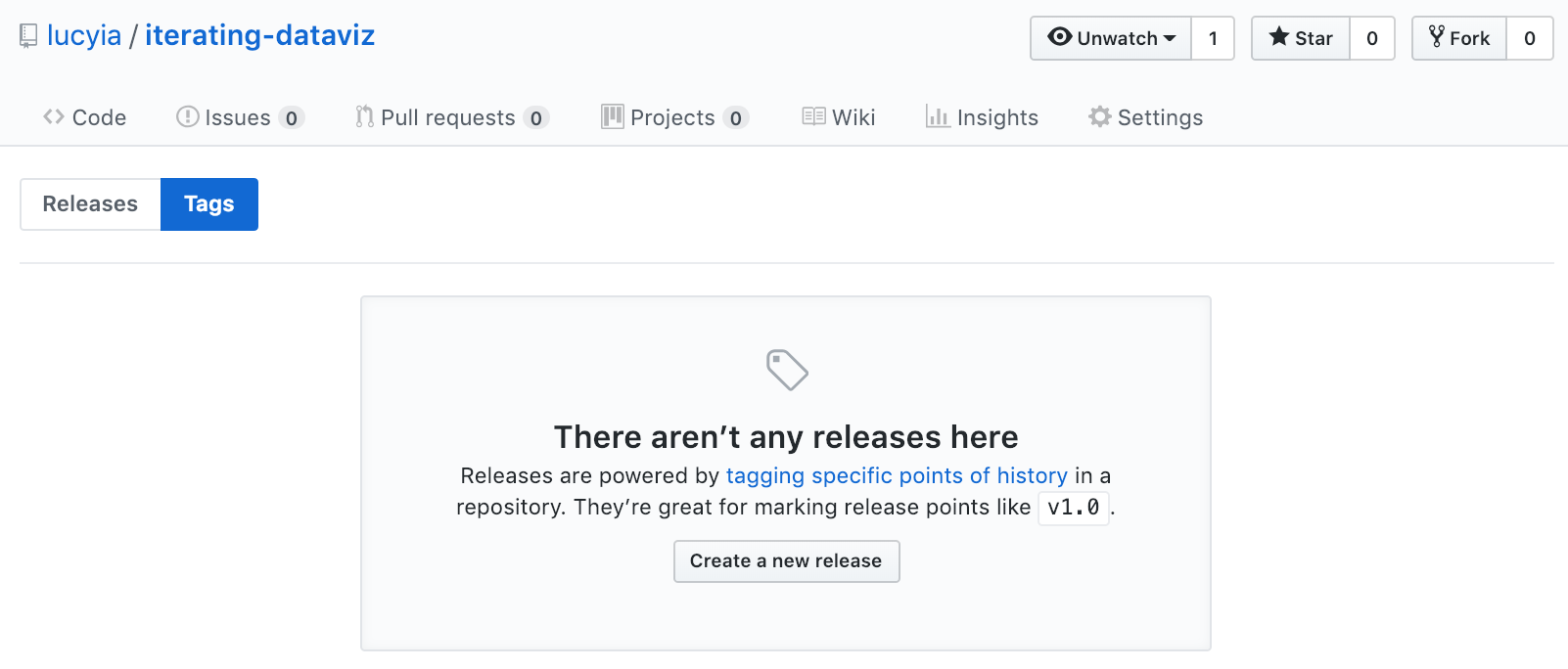Follow the tagging specific points of history link
The image size is (1568, 669).
(897, 475)
